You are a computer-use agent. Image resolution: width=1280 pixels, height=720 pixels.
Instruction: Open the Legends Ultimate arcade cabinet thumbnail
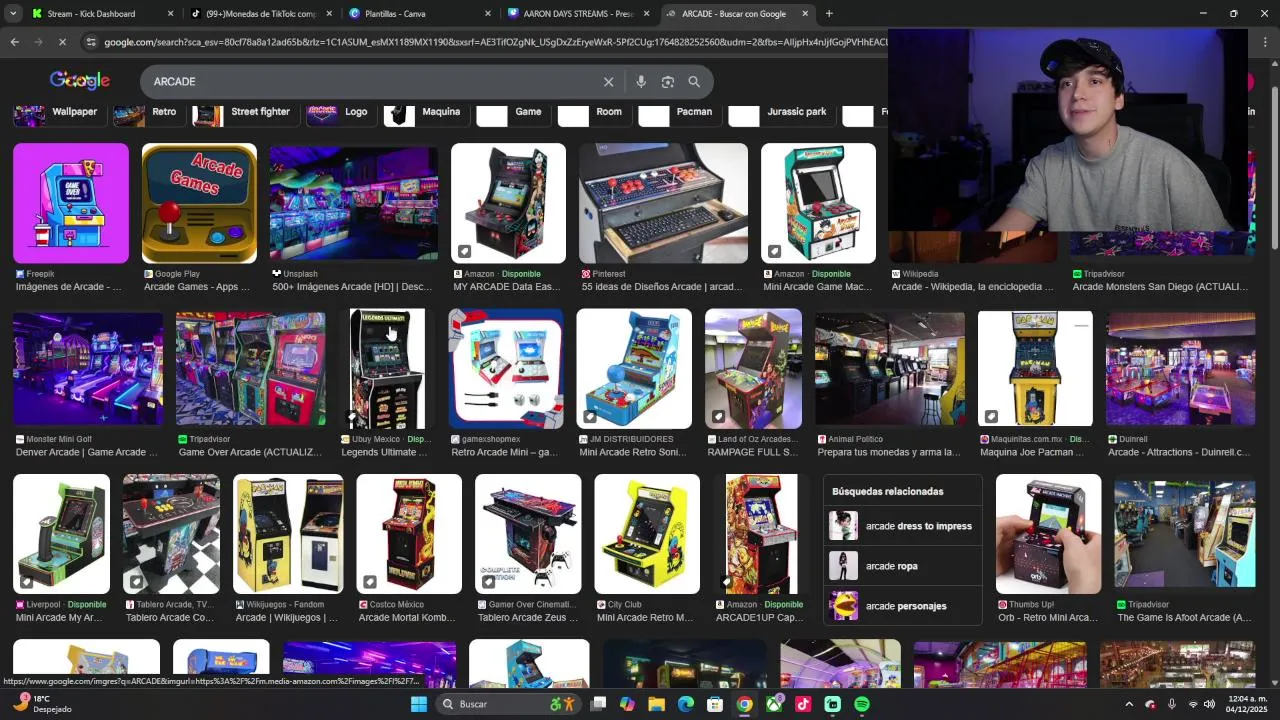(387, 369)
